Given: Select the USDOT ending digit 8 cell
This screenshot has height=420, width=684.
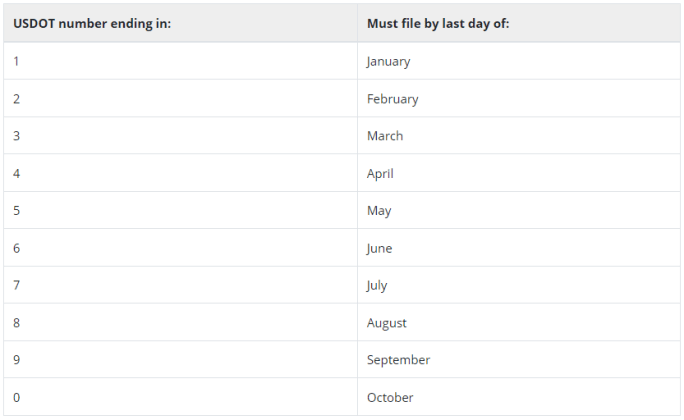Looking at the screenshot, I should pyautogui.click(x=17, y=323).
